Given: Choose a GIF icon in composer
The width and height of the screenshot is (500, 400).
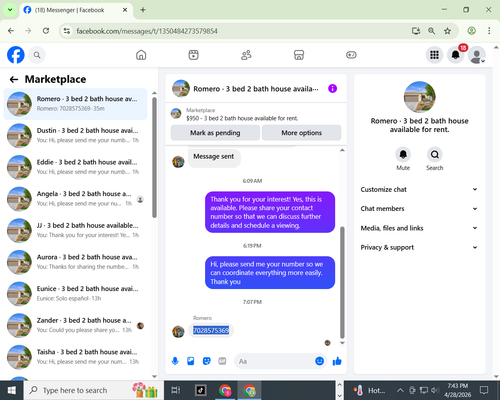Looking at the screenshot, I should click(222, 361).
